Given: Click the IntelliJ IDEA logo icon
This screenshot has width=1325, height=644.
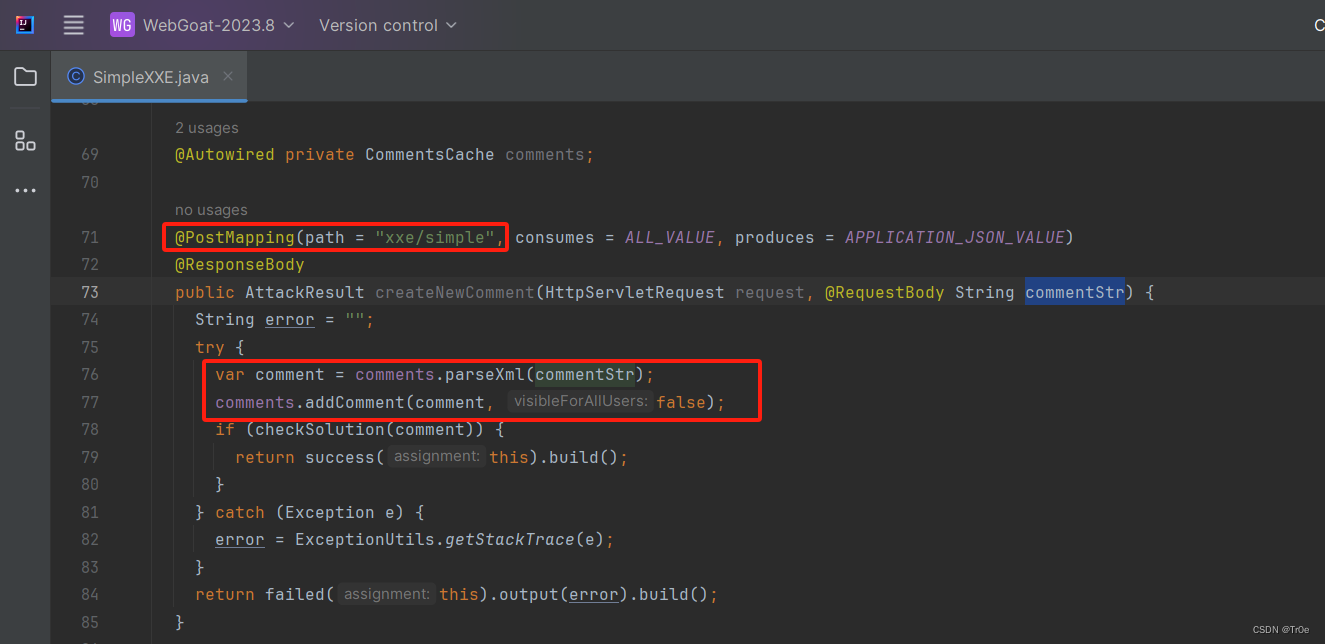Looking at the screenshot, I should point(25,25).
